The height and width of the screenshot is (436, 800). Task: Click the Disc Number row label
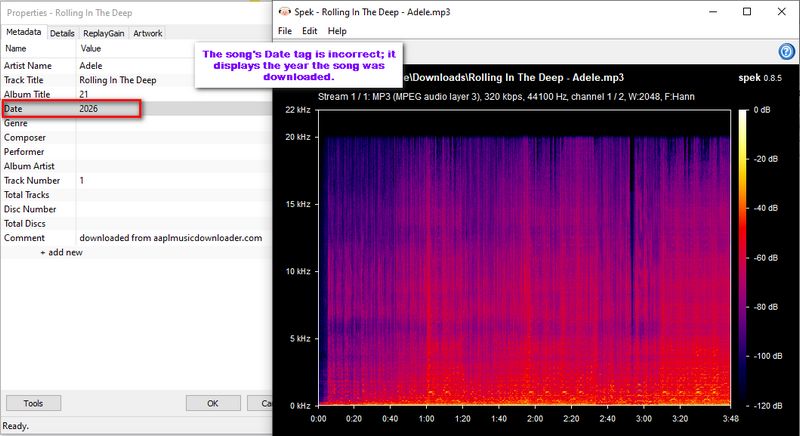click(30, 209)
